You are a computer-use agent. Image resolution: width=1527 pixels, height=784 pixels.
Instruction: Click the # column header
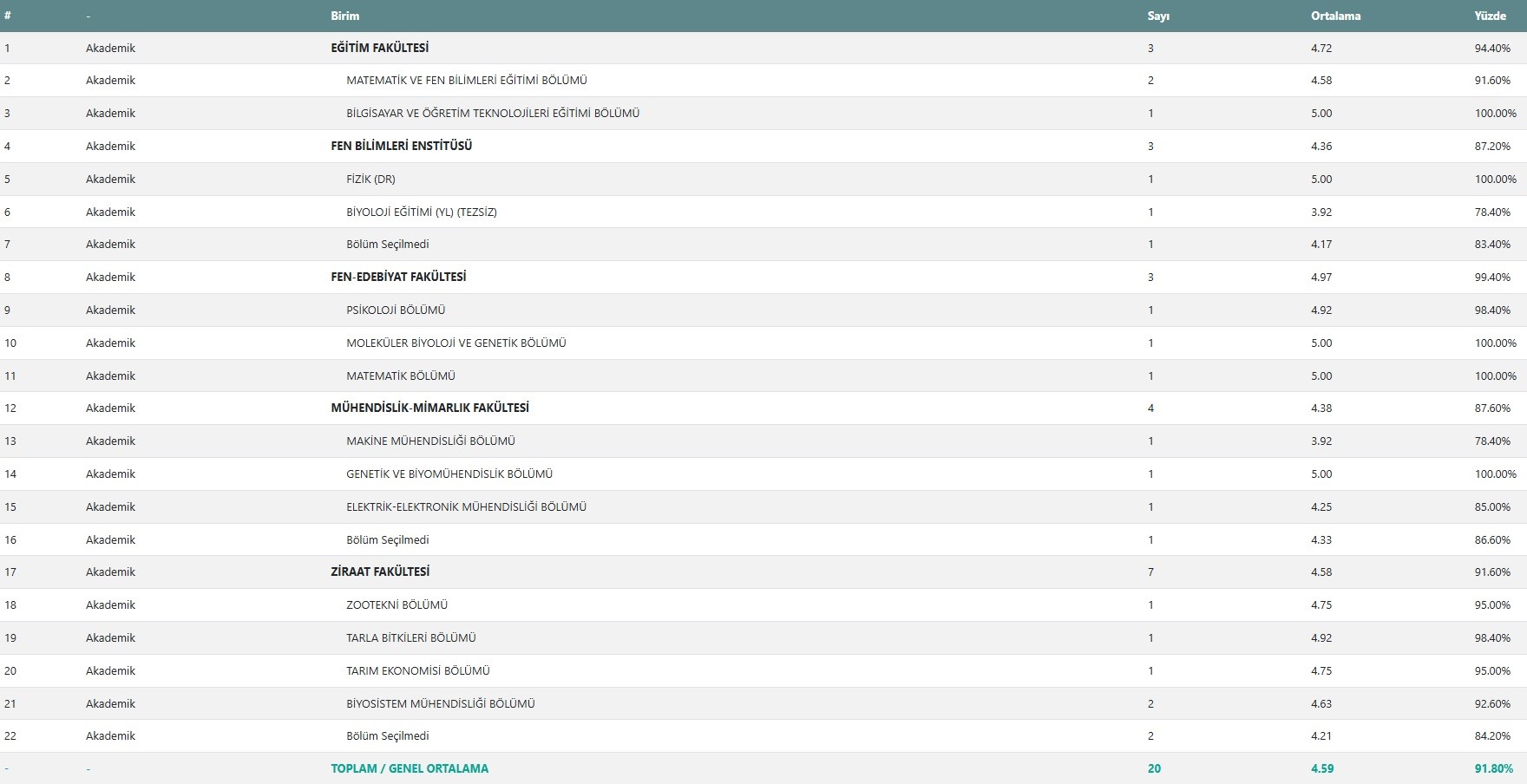click(8, 16)
